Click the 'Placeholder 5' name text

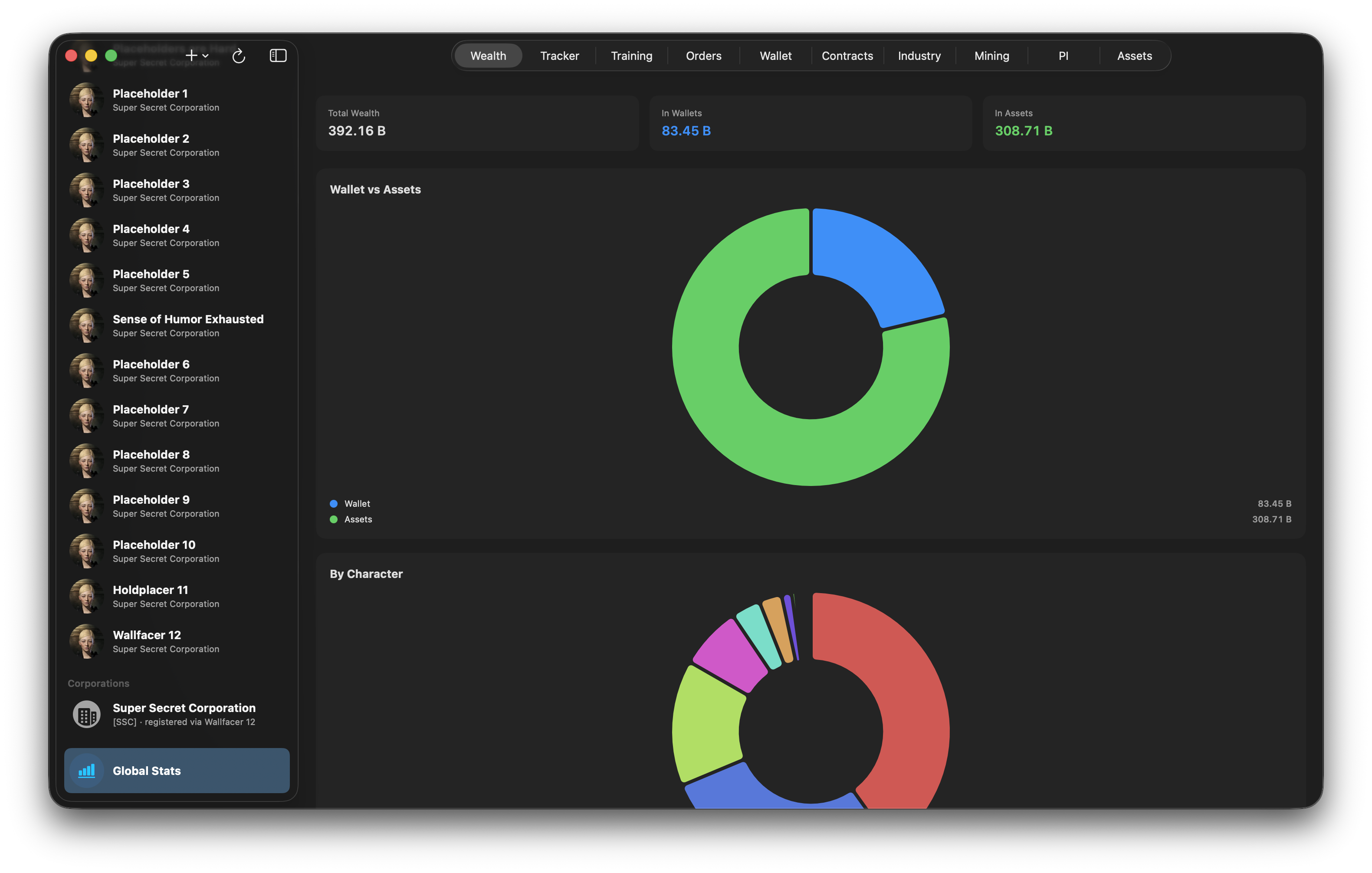coord(151,274)
